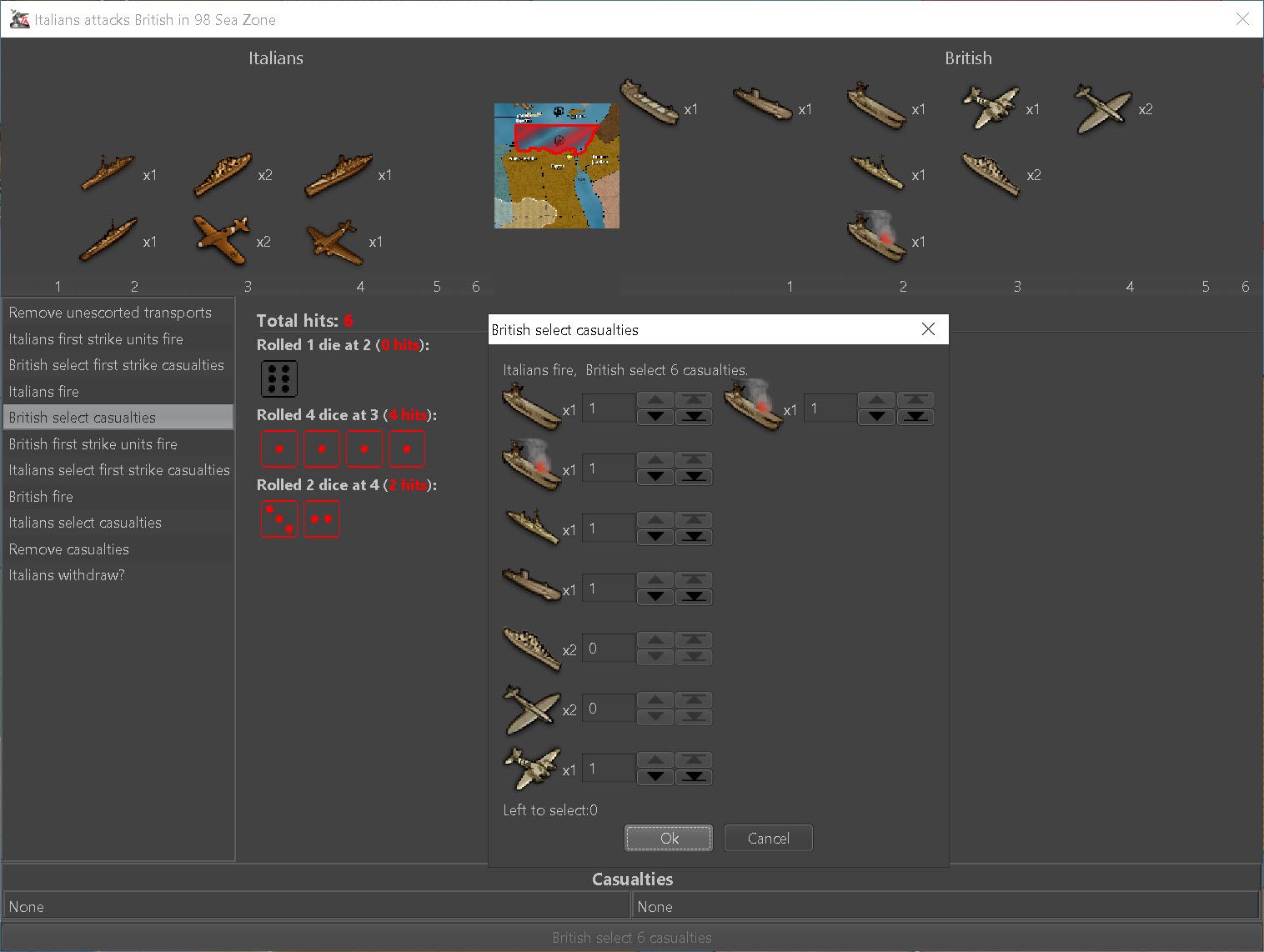Click the British transport x1 unit icon
The image size is (1264, 952).
point(650,103)
